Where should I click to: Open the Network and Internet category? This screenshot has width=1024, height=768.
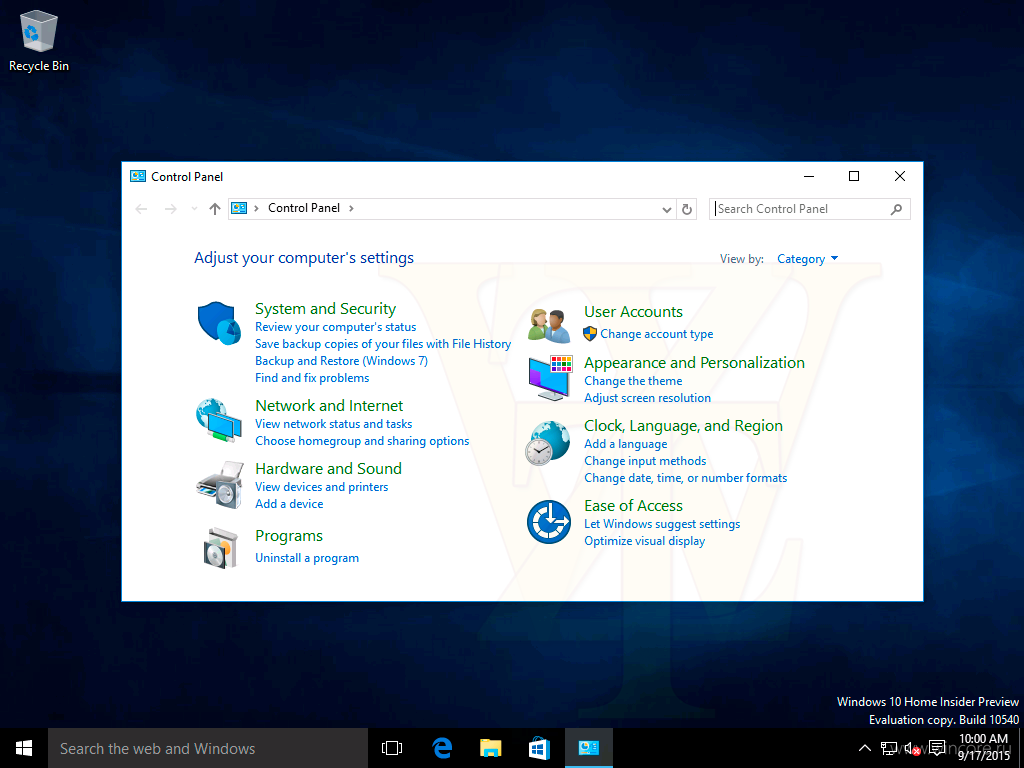tap(329, 406)
